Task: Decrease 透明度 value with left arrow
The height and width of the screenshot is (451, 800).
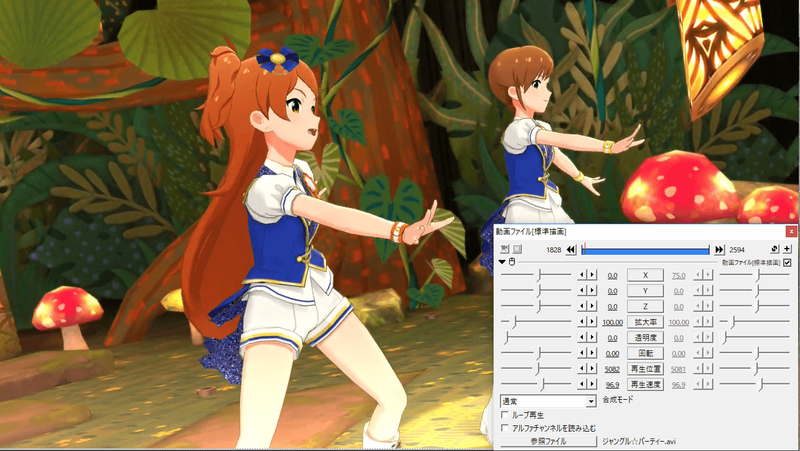Action: (581, 337)
